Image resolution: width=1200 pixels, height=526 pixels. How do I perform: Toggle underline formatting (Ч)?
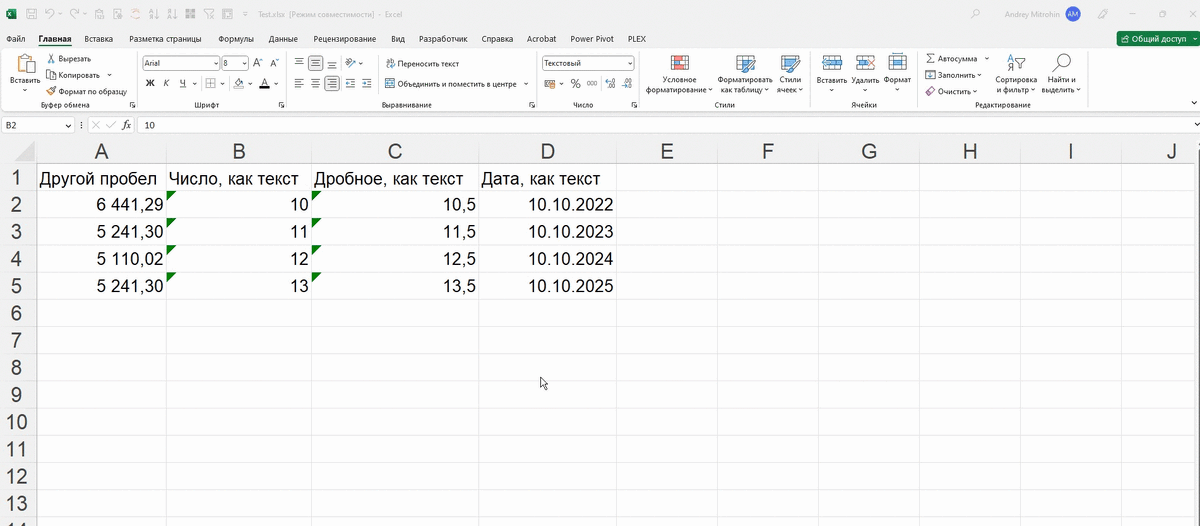pyautogui.click(x=183, y=84)
